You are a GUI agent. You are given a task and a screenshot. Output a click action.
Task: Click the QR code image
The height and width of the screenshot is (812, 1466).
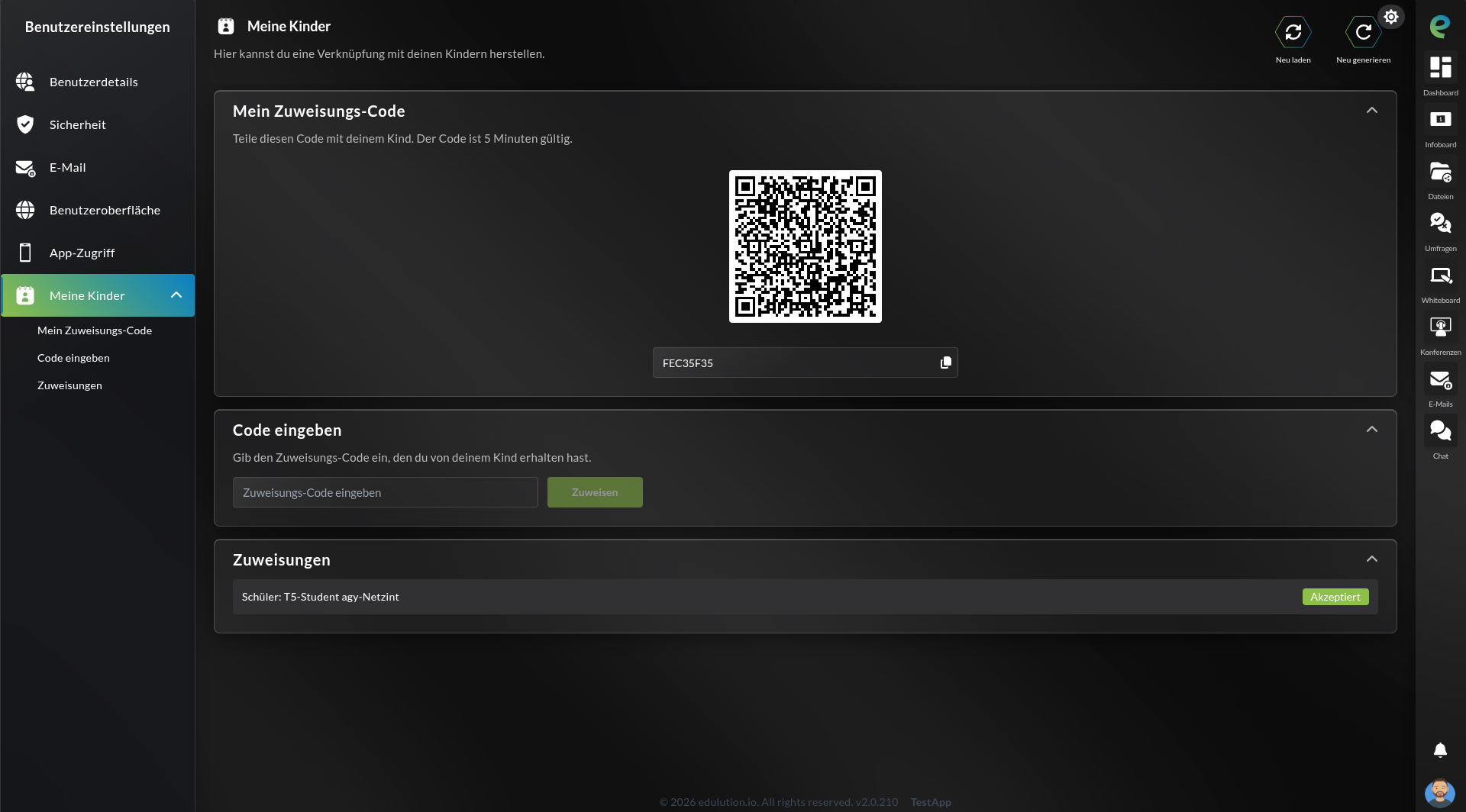(806, 246)
